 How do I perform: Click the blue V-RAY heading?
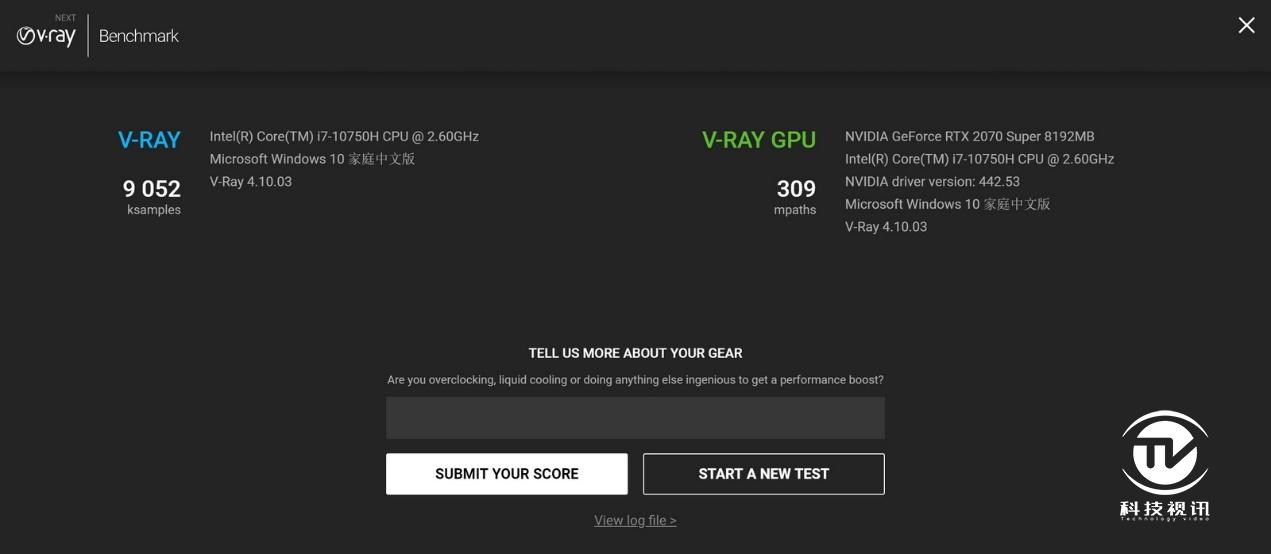(149, 140)
